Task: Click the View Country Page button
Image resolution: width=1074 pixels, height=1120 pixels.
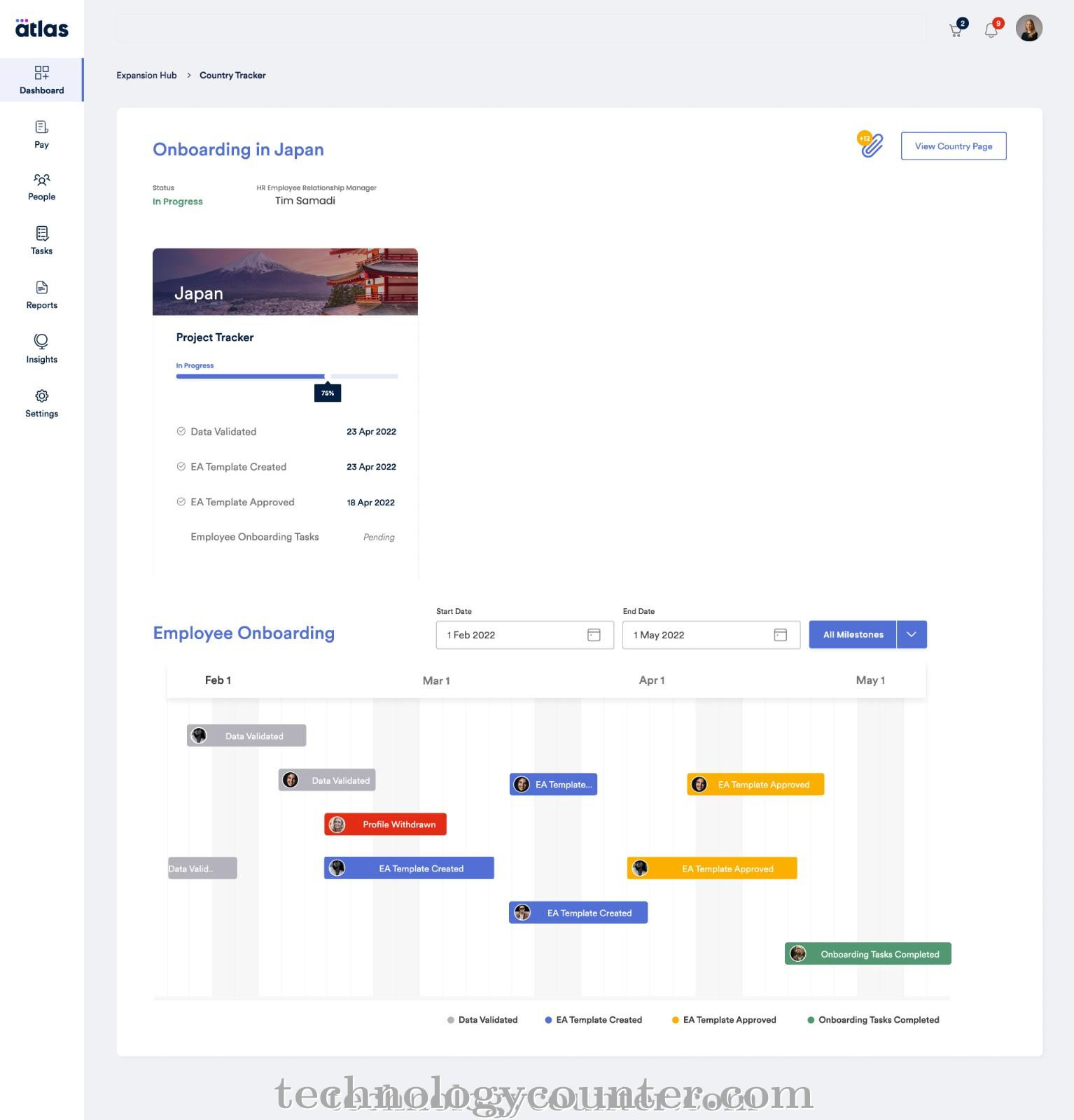Action: [x=953, y=146]
